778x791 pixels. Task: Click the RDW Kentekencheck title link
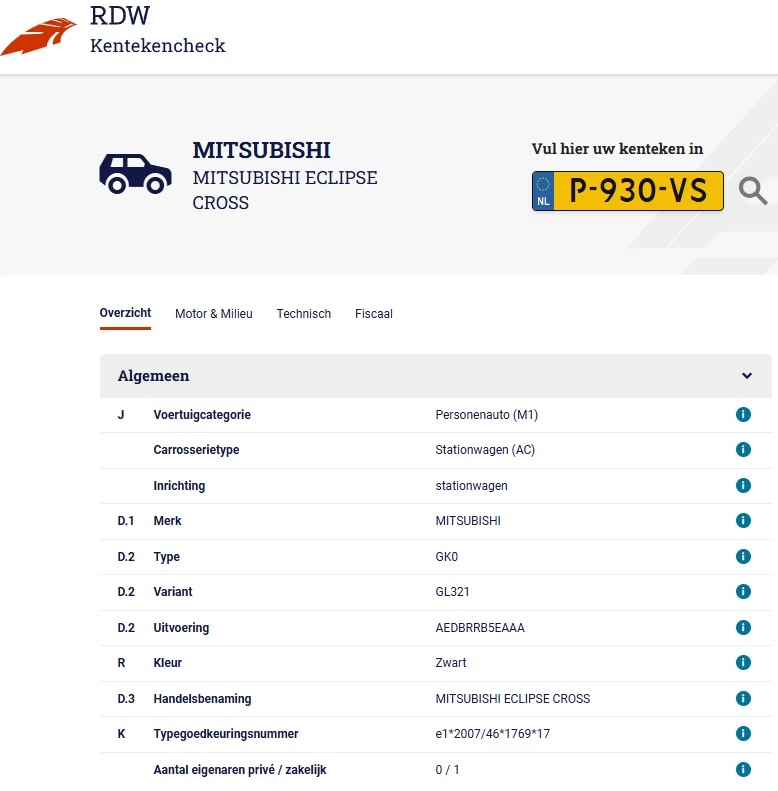coord(157,31)
